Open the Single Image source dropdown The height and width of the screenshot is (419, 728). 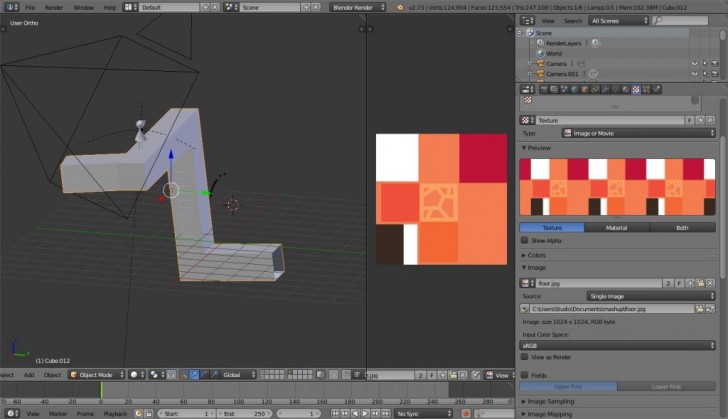click(650, 296)
